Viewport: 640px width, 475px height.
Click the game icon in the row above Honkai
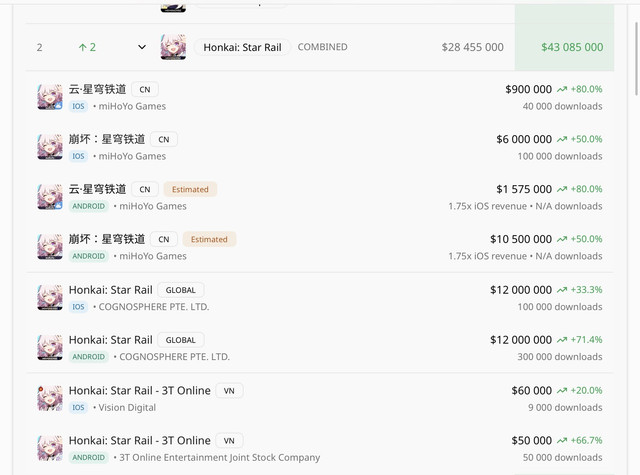tap(173, 8)
